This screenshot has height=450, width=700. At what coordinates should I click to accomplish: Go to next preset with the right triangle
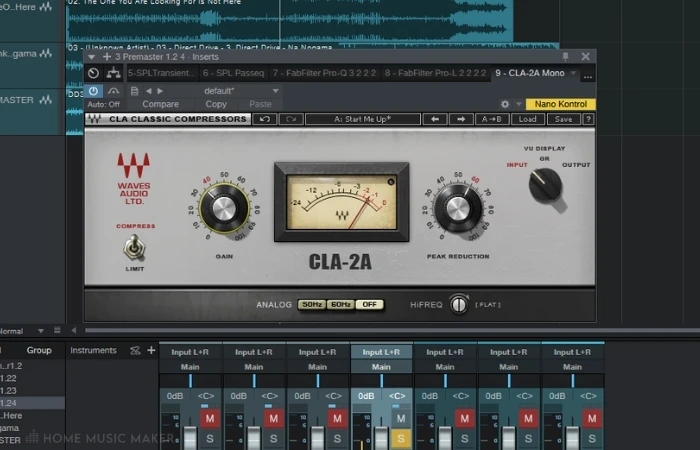[160, 91]
